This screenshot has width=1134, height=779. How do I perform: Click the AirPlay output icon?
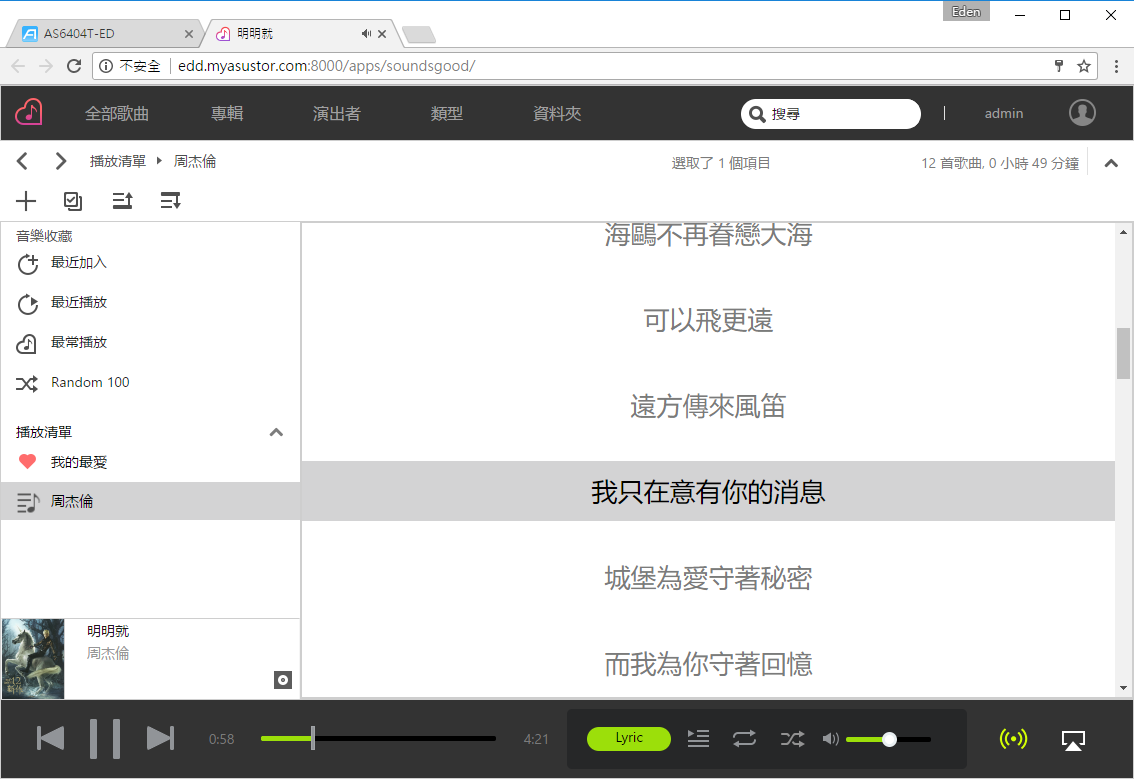tap(1073, 740)
